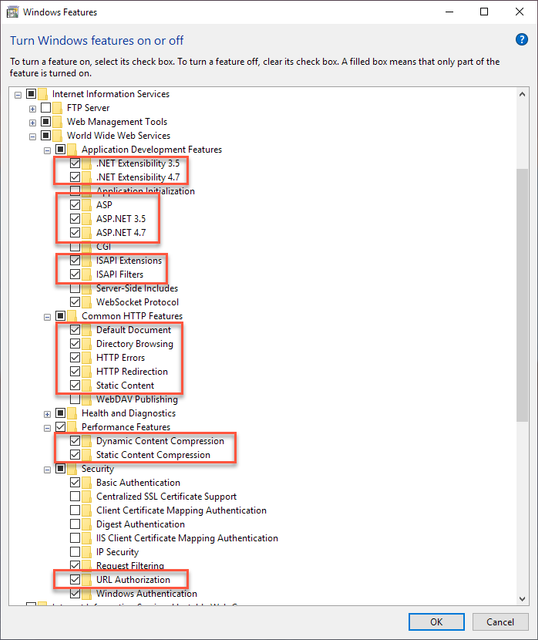This screenshot has height=640, width=538.
Task: Enable the CGI checkbox
Action: tap(75, 247)
